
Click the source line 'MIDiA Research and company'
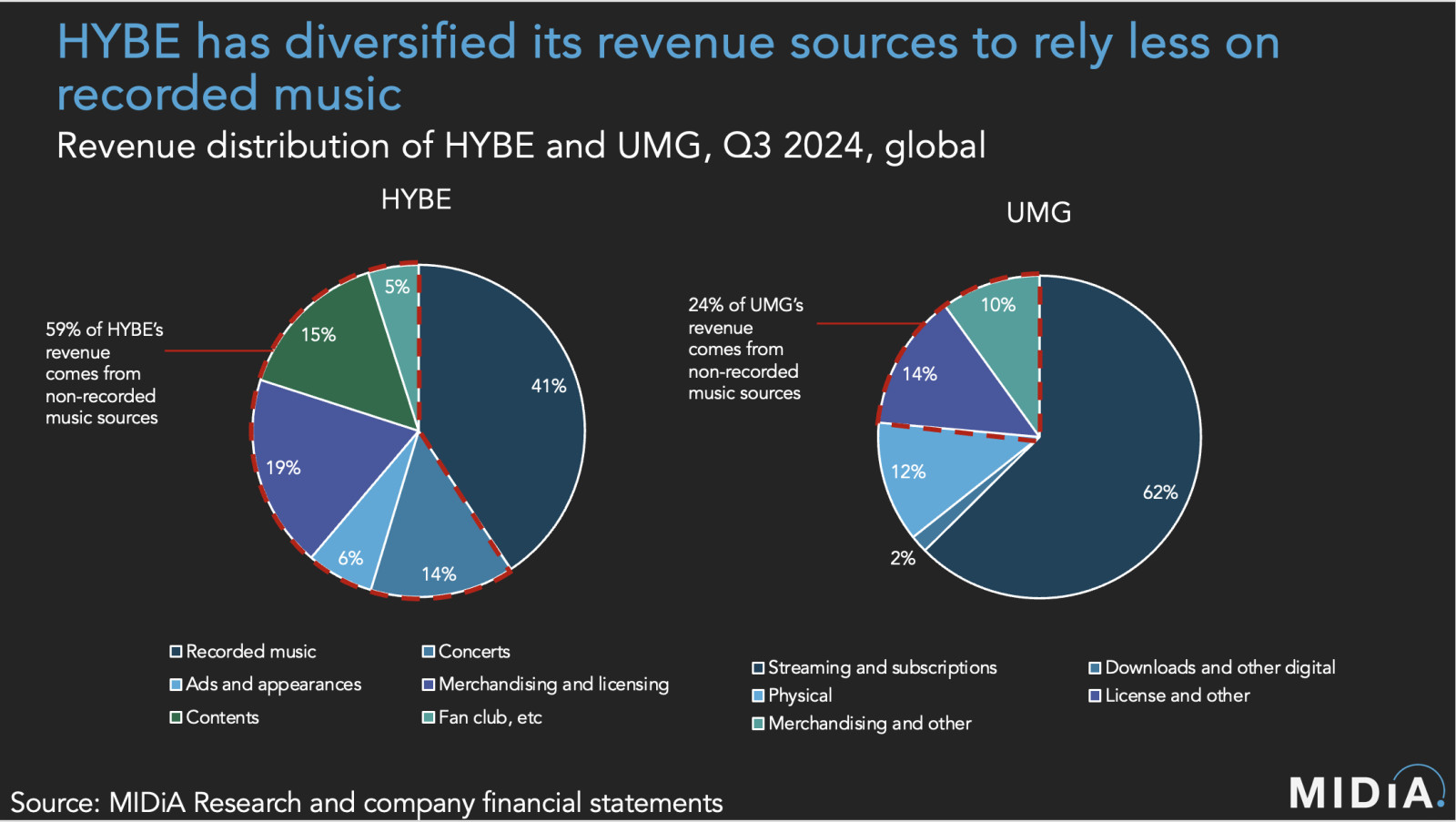pos(366,803)
